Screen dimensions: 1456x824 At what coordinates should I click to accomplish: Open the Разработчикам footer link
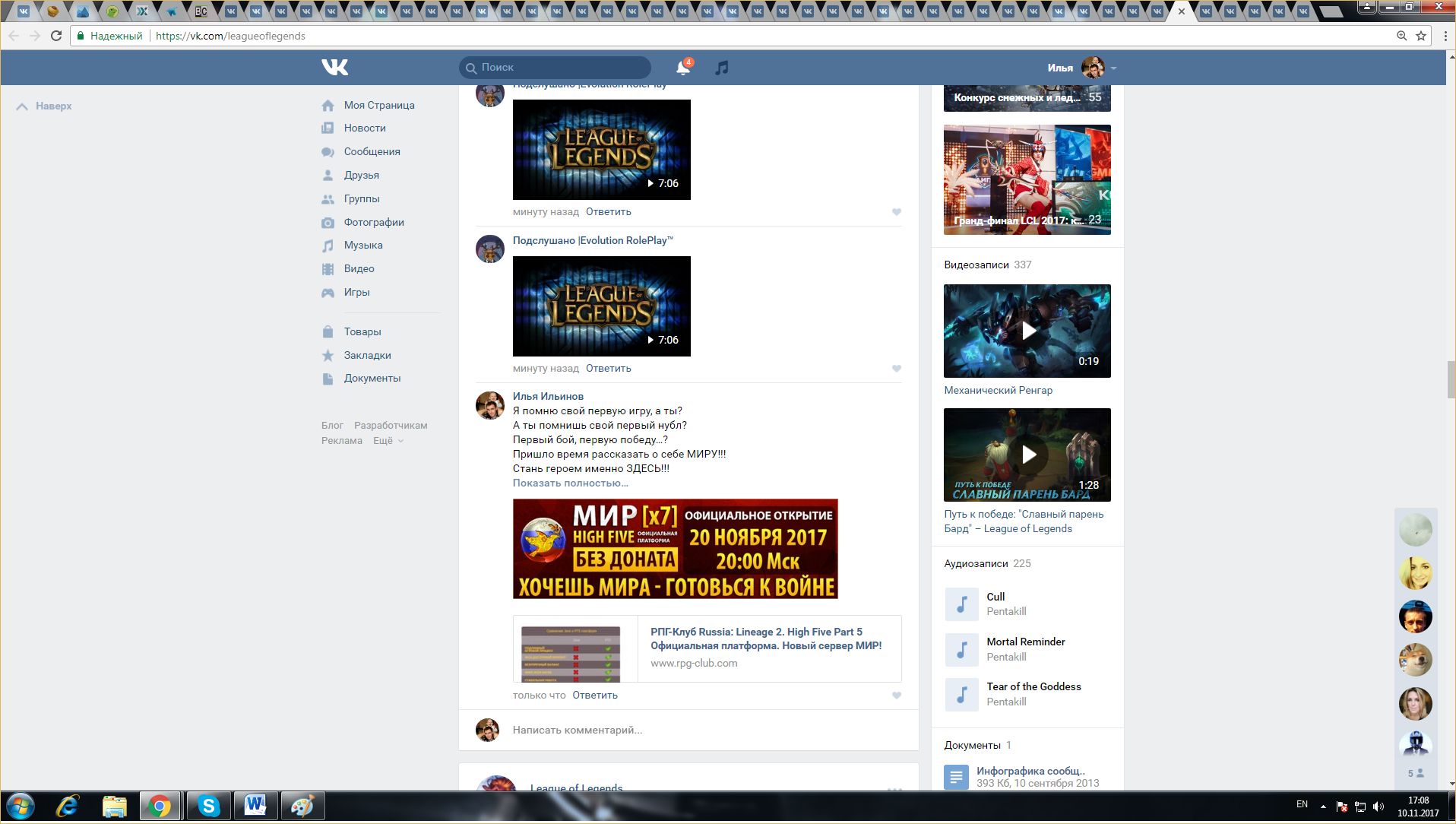[391, 425]
